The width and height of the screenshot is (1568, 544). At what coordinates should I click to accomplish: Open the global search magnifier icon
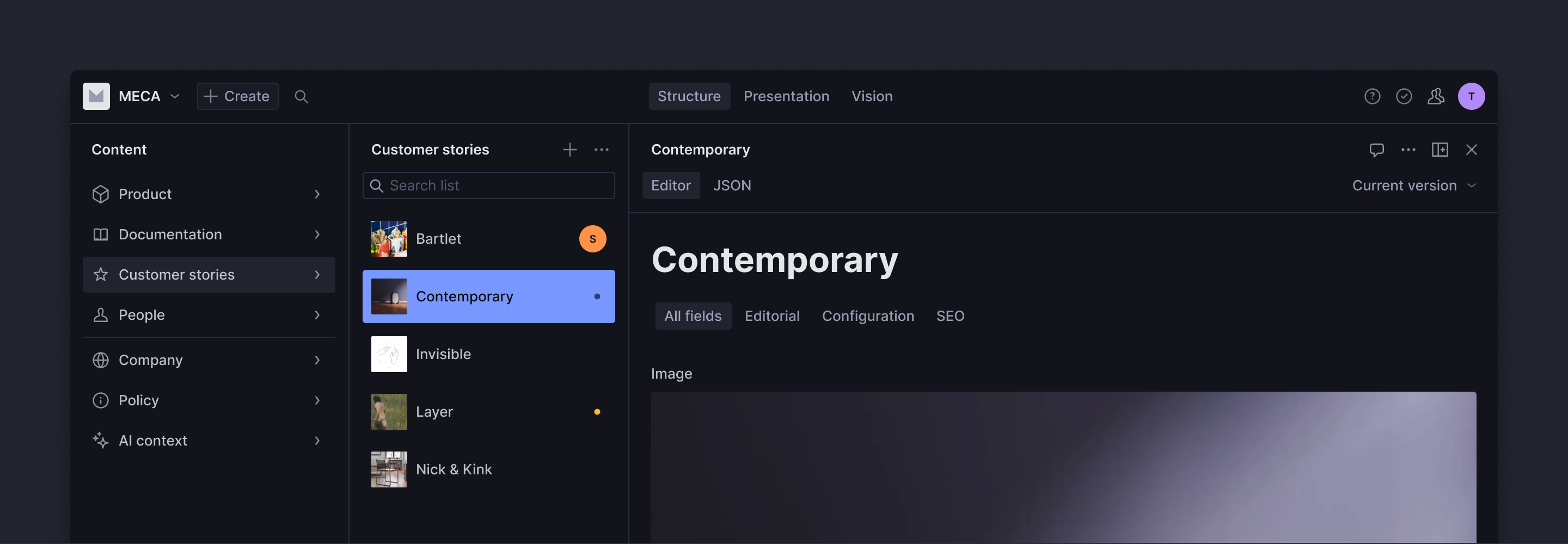pos(301,96)
